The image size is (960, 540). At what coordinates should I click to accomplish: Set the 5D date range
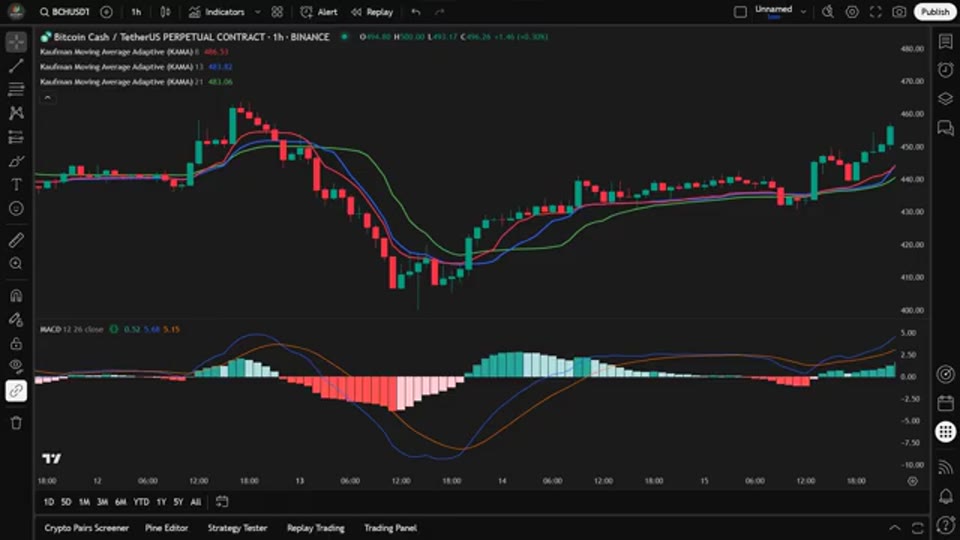(66, 502)
